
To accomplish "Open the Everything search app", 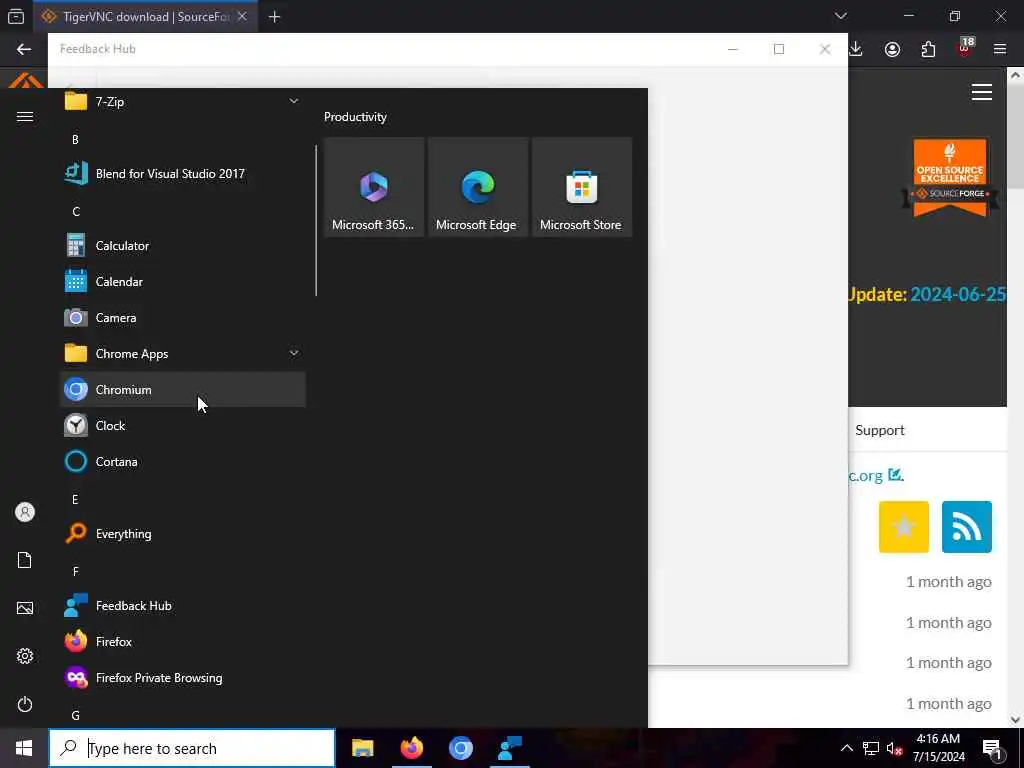I will (182, 534).
